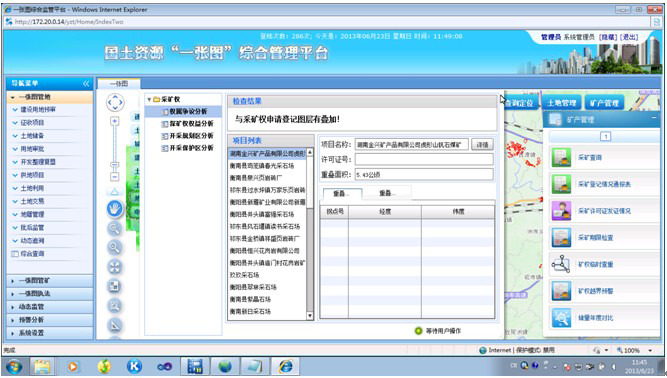Image resolution: width=667 pixels, height=378 pixels.
Task: Click the zoom-in plus button above slider
Action: click(x=114, y=122)
